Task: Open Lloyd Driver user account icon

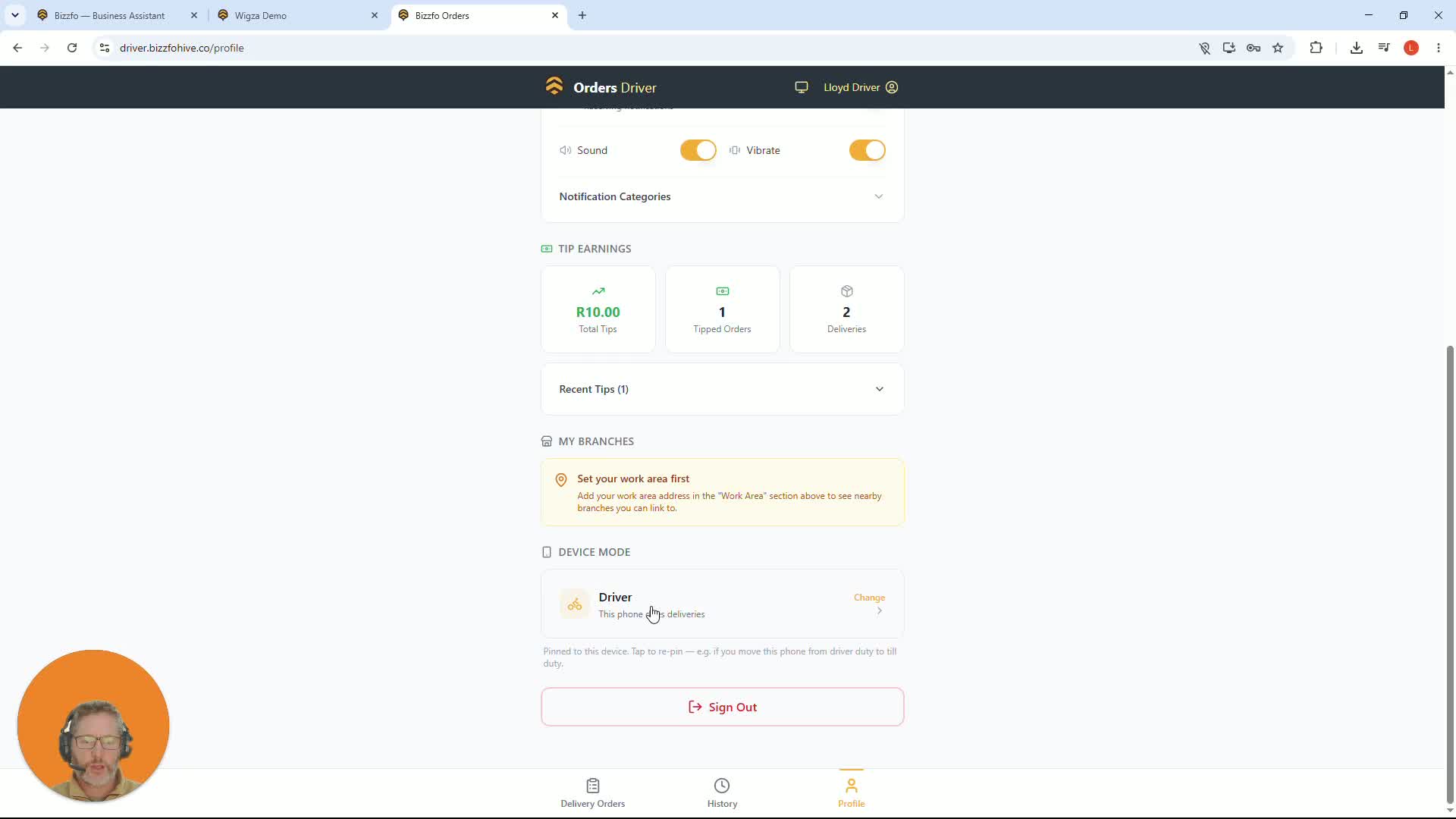Action: tap(892, 87)
